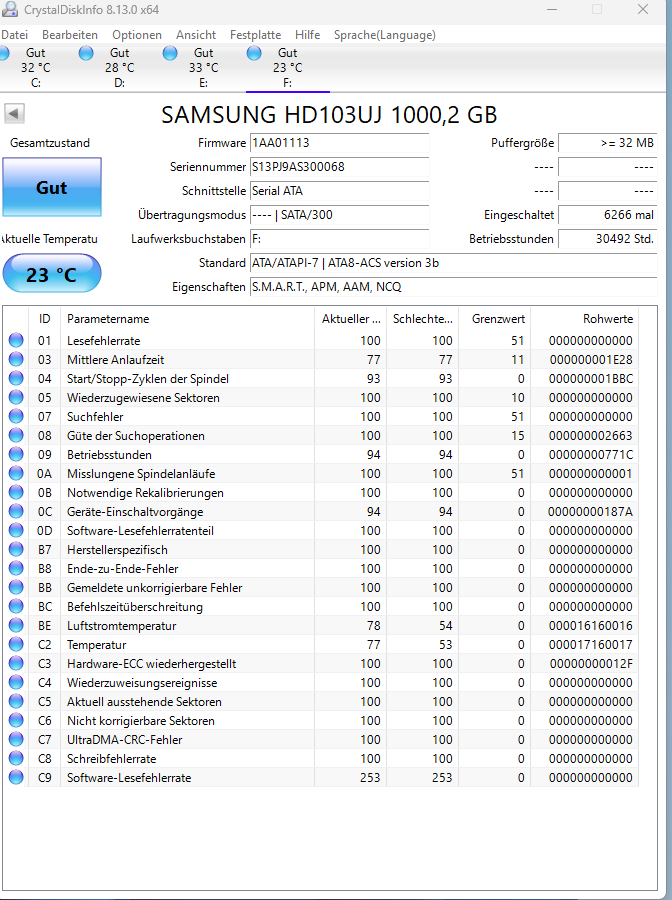Click status orb for Start/Stopp-Zyklen der Spindel
The height and width of the screenshot is (900, 672).
16,378
